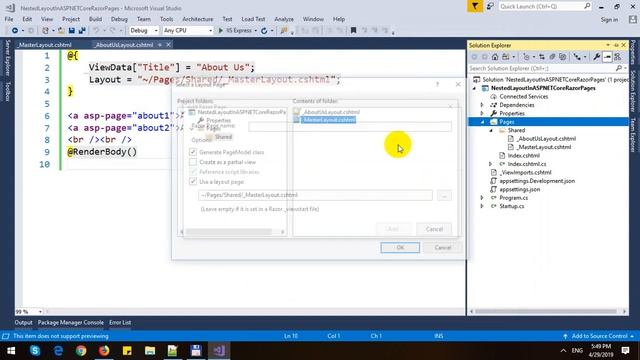Click the browse ellipsis button for layout page
Screen dimensions: 640x360
point(444,196)
